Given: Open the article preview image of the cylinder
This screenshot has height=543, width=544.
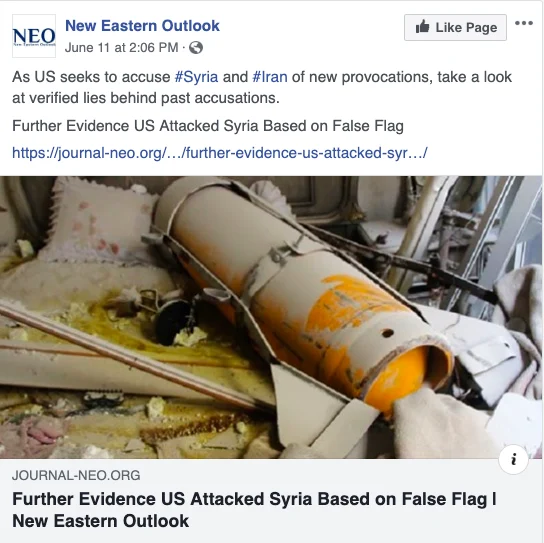Looking at the screenshot, I should pyautogui.click(x=271, y=317).
